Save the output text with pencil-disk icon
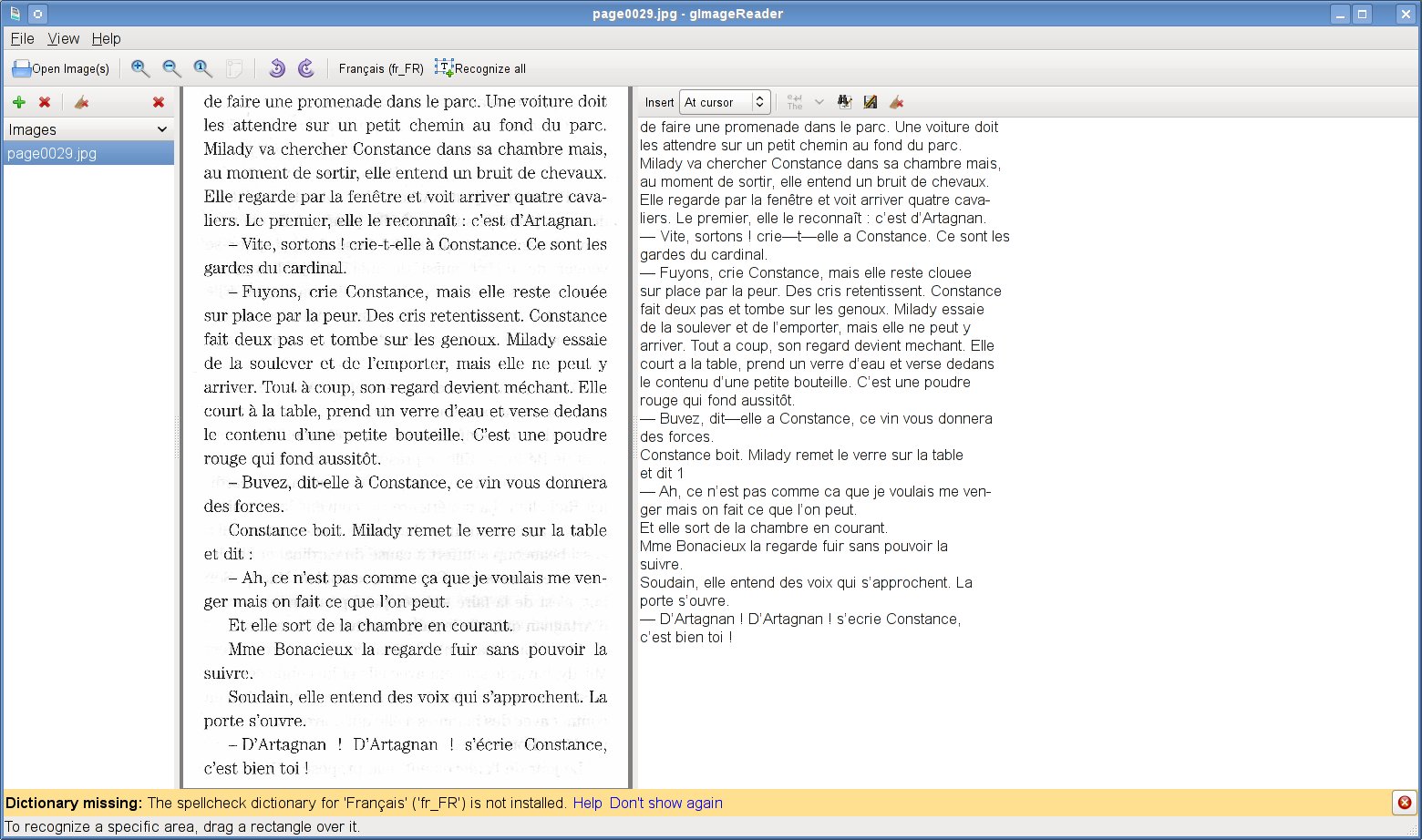This screenshot has width=1422, height=840. tap(871, 102)
